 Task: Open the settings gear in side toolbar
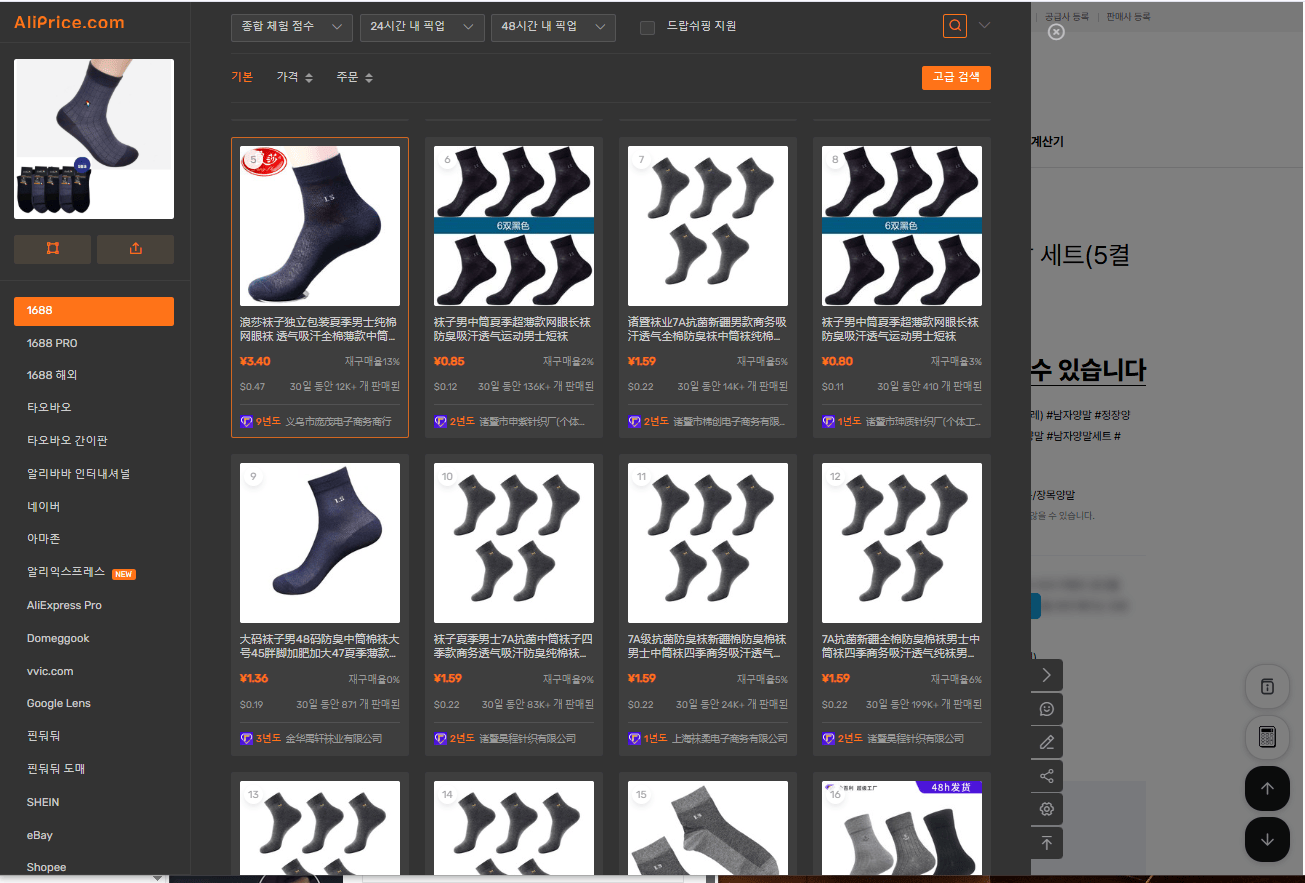coord(1047,808)
